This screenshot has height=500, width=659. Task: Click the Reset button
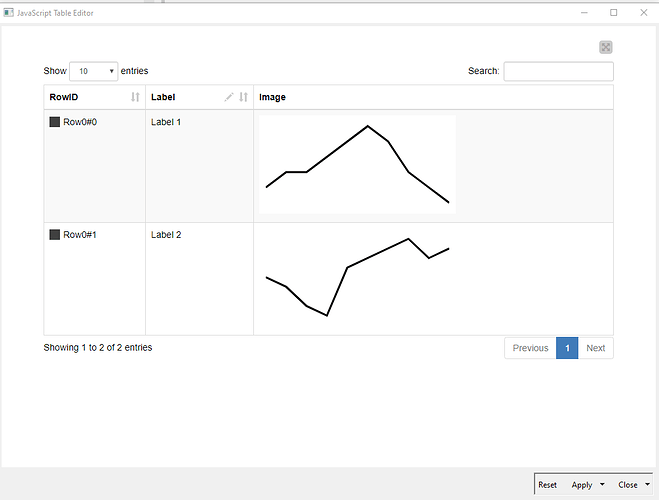pos(547,484)
